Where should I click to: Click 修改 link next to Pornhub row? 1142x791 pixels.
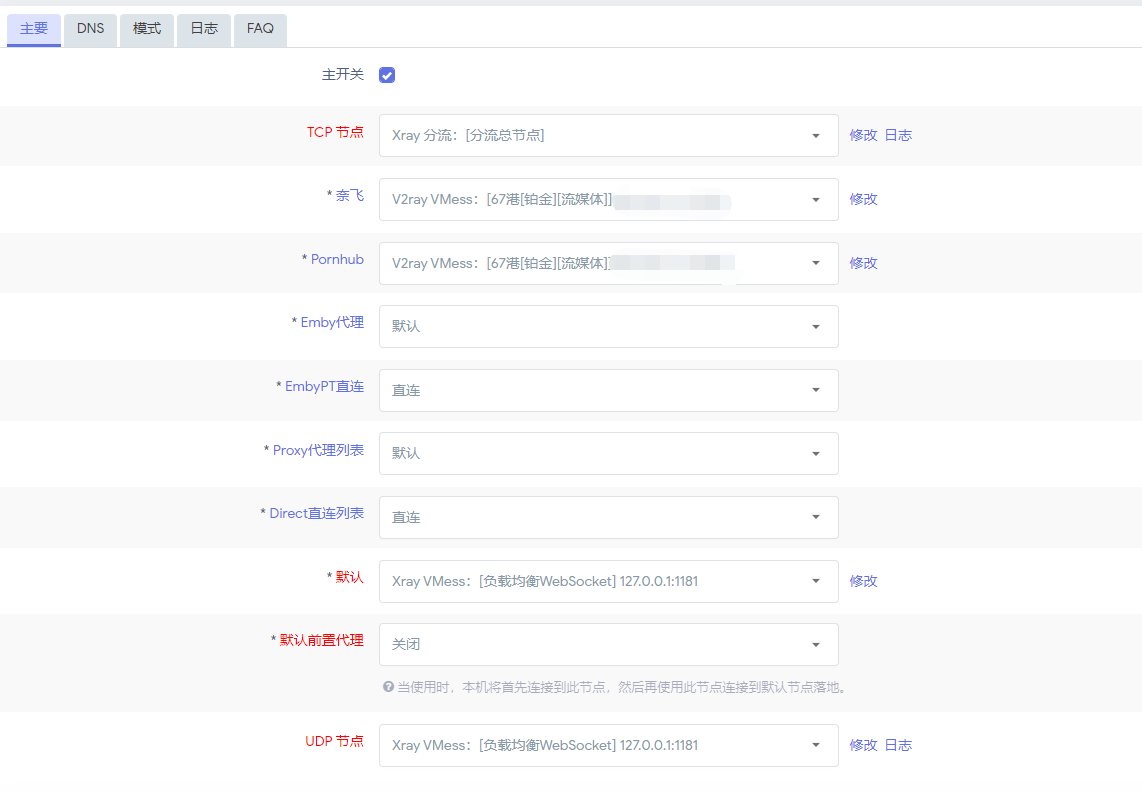click(863, 263)
